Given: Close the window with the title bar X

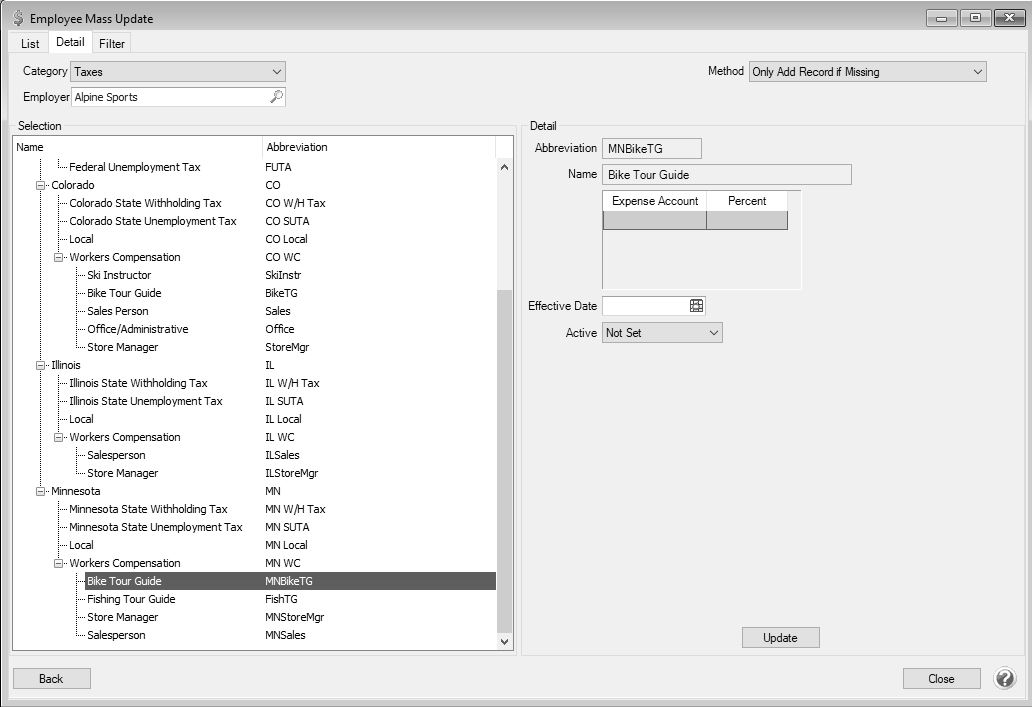Looking at the screenshot, I should click(1009, 18).
